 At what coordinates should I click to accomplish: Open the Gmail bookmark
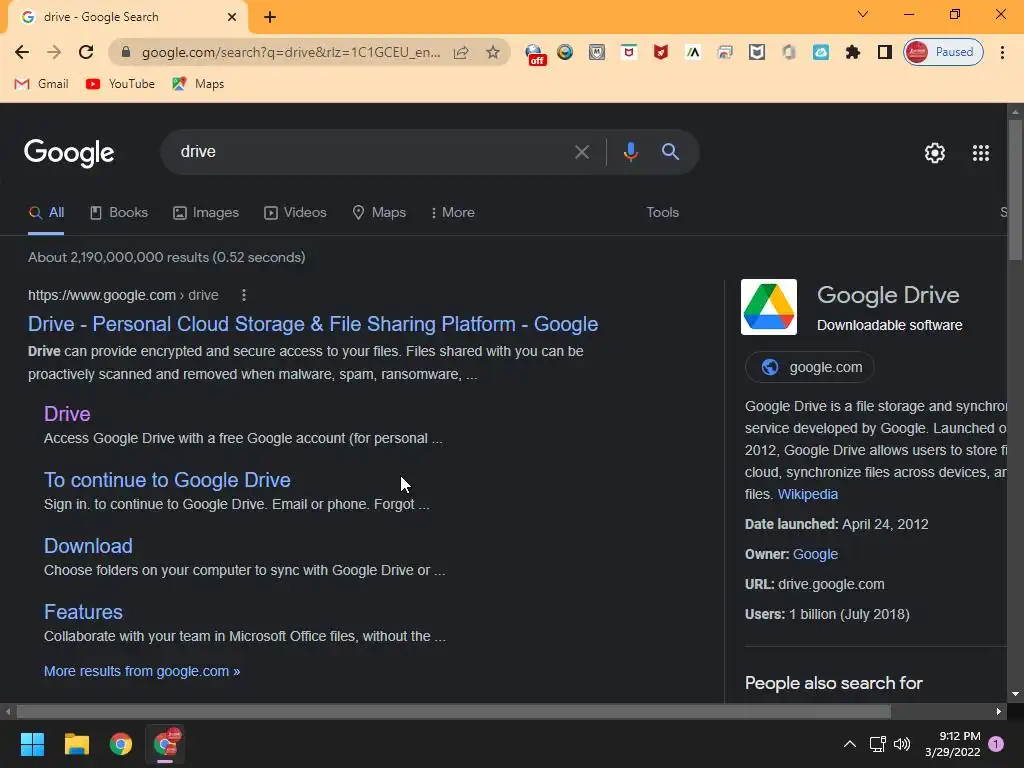(41, 84)
